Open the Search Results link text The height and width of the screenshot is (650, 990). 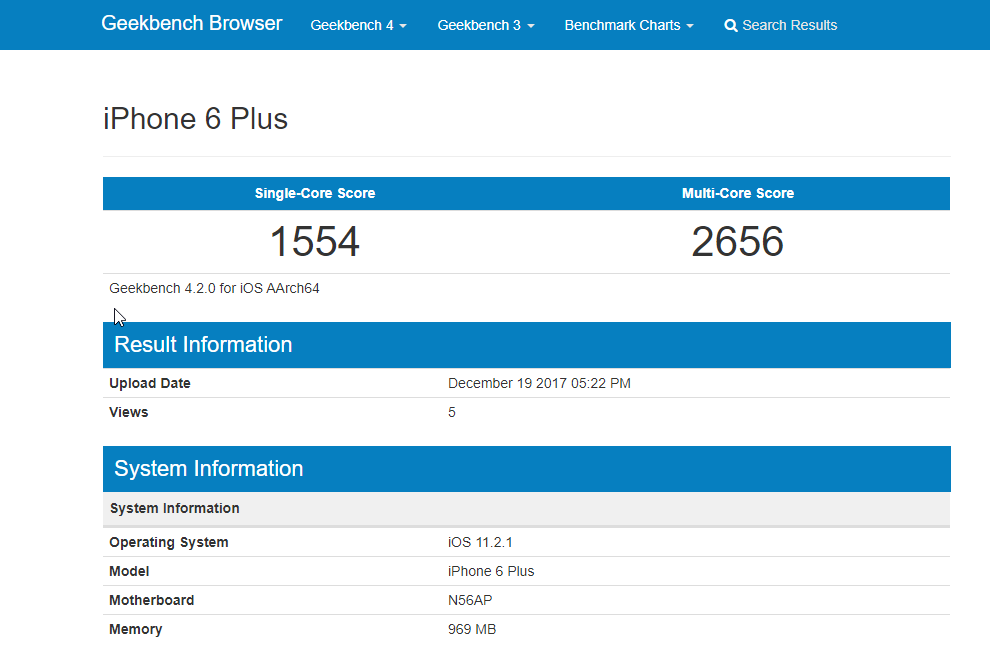pyautogui.click(x=789, y=25)
